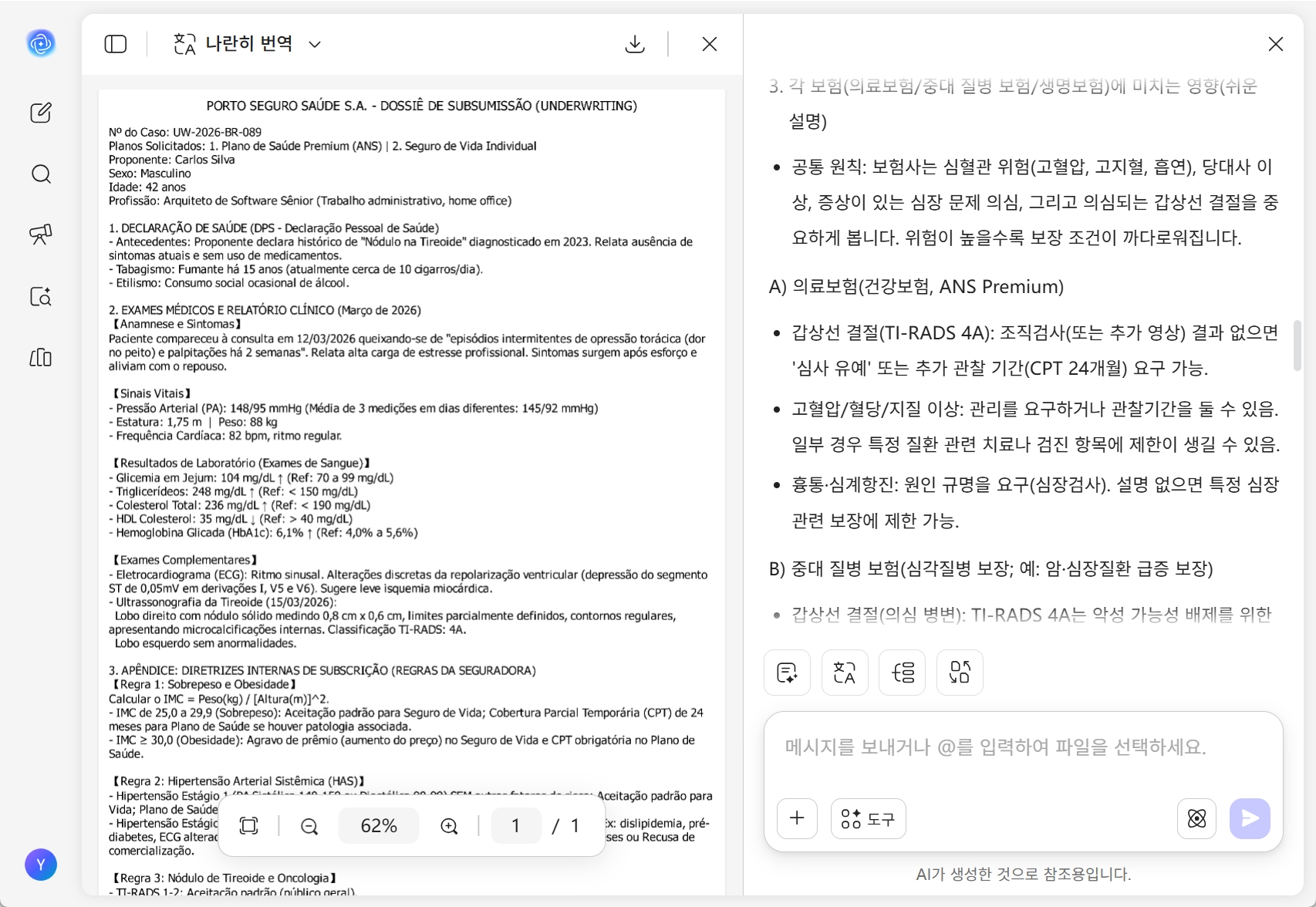Viewport: 1316px width, 907px height.
Task: Click '【Regra 3: Nódulo de Tireoide e Oncologia】'
Action: point(223,878)
